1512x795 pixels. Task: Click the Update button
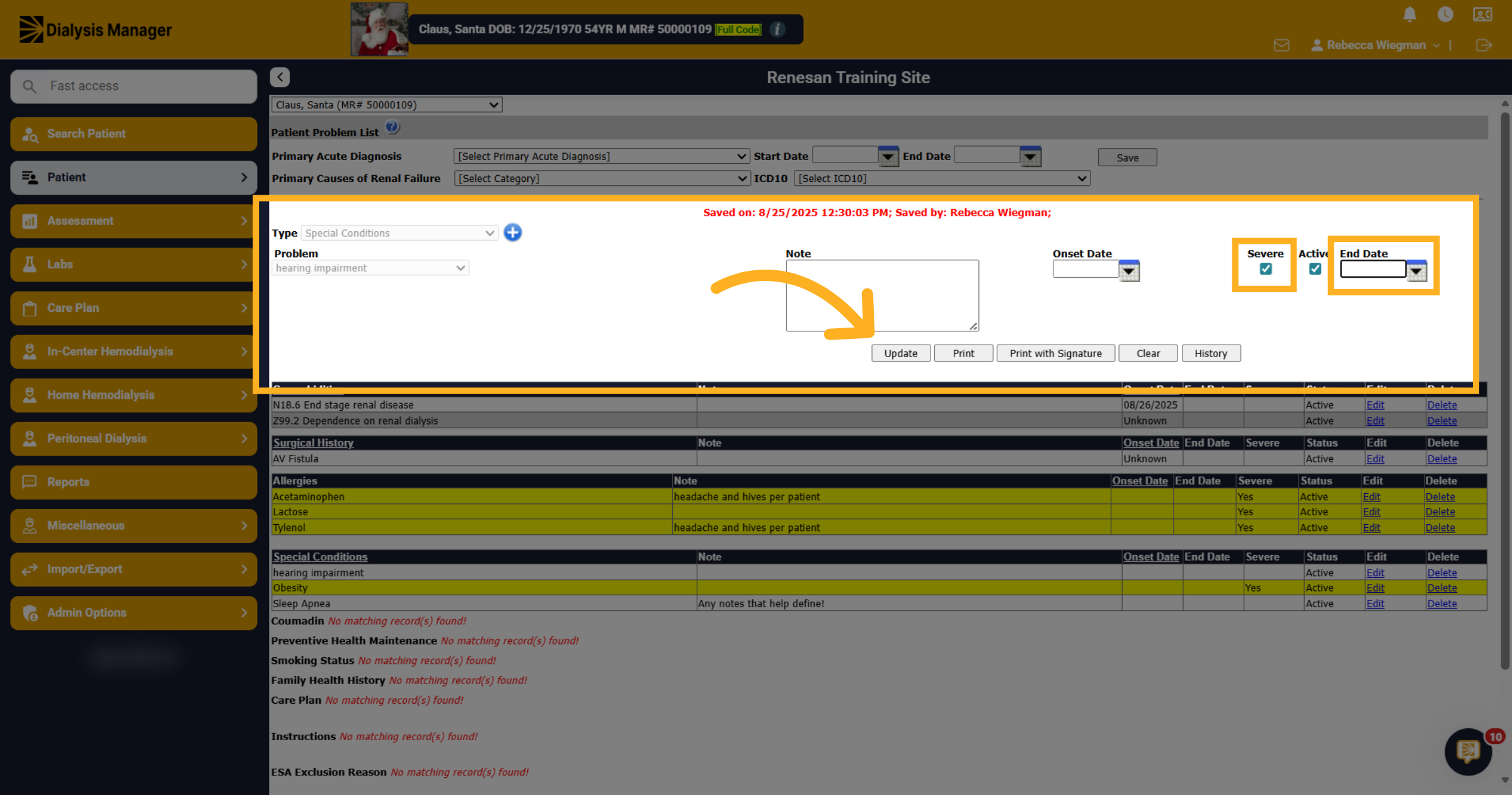point(901,353)
